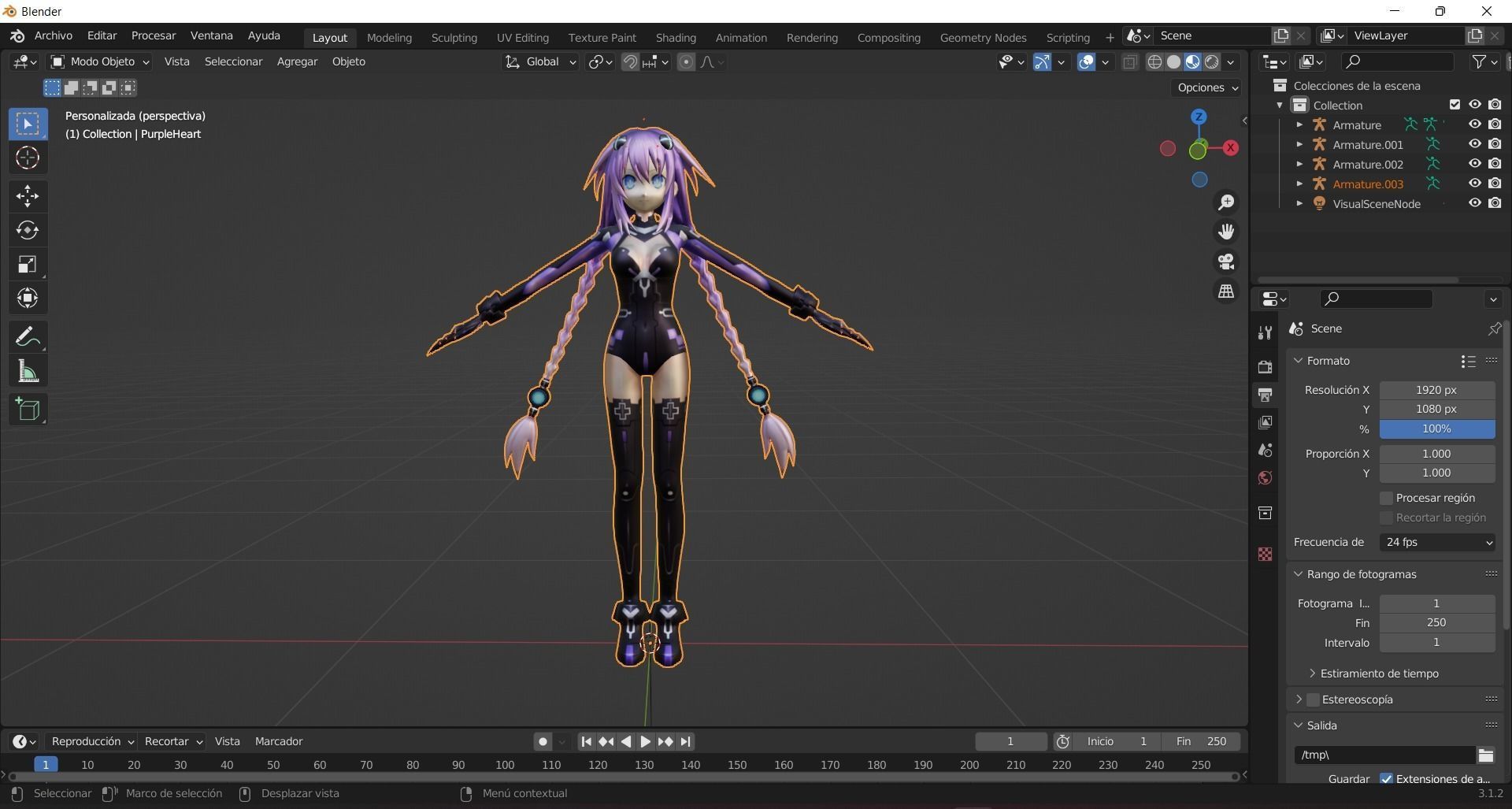This screenshot has height=809, width=1512.
Task: Hide Armature in viewport with eye icon
Action: (x=1475, y=124)
